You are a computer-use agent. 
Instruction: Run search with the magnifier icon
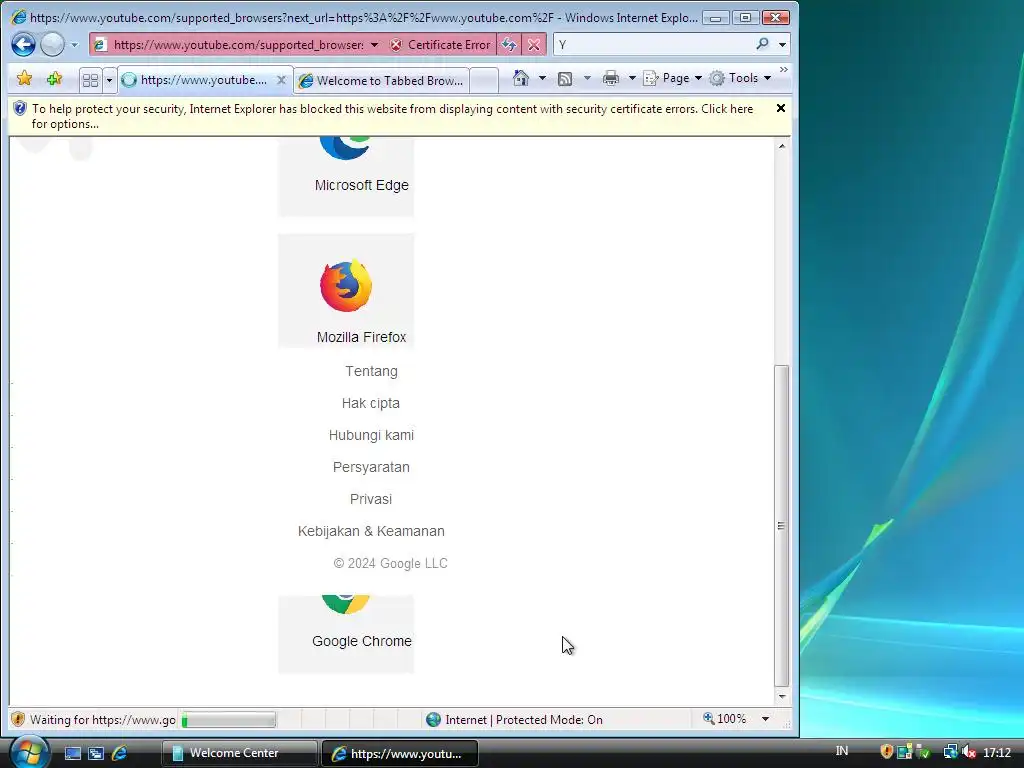pyautogui.click(x=762, y=44)
